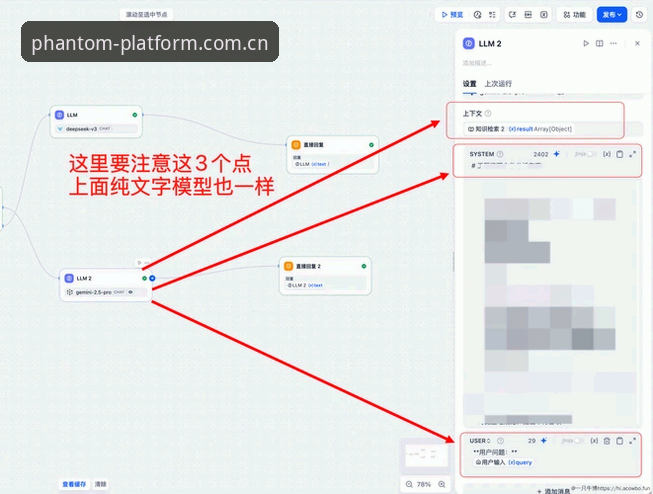Click the 清除 button at the bottom left
Image resolution: width=653 pixels, height=494 pixels.
point(100,484)
